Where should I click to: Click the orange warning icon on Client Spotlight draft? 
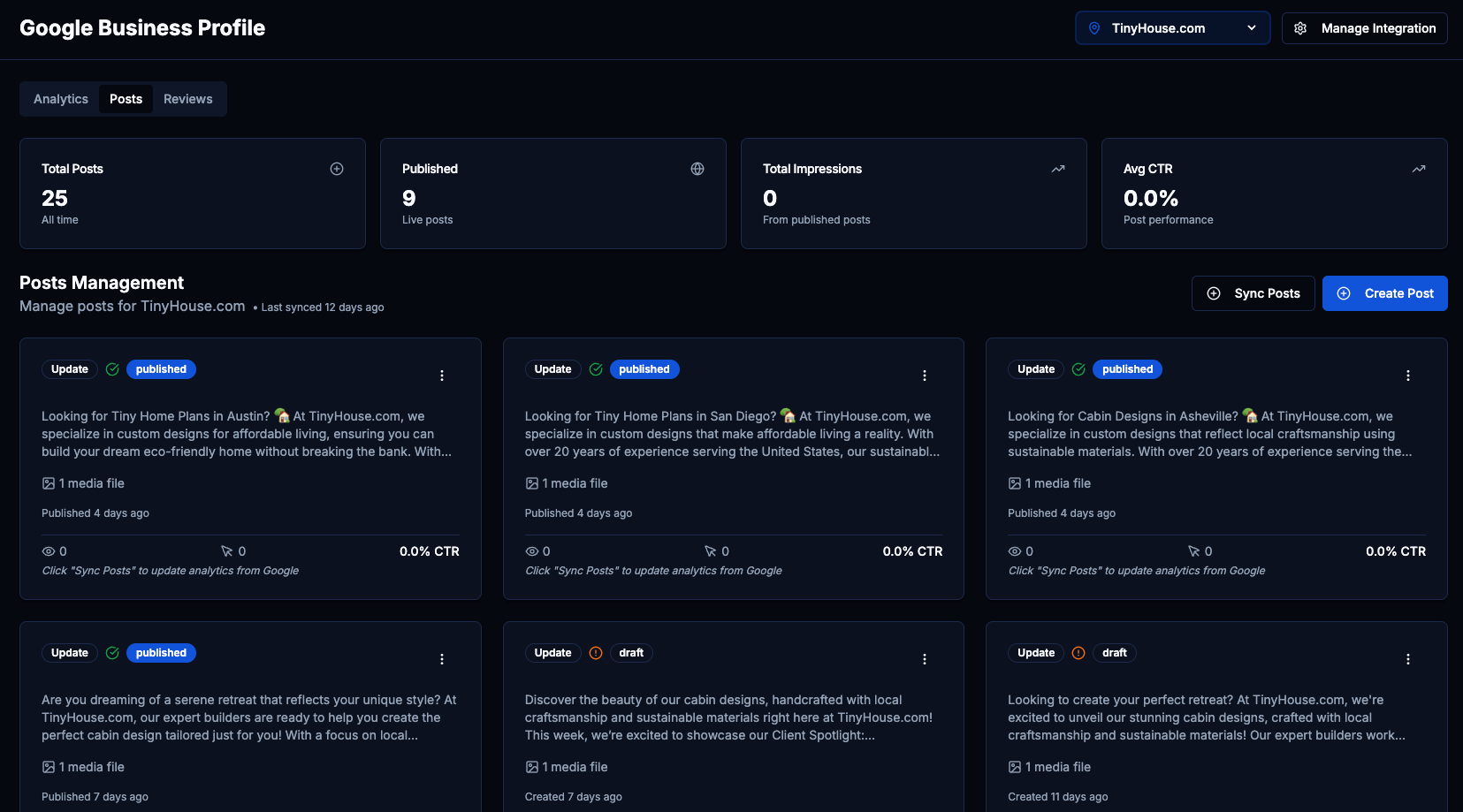pos(596,653)
